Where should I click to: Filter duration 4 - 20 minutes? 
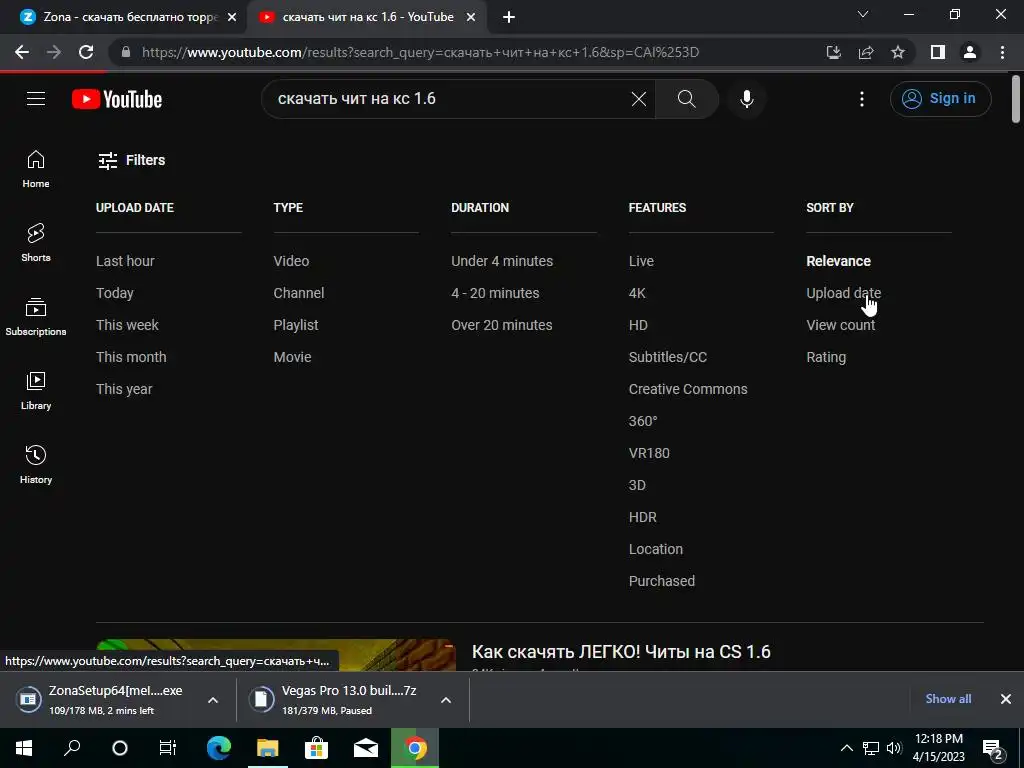pos(495,293)
